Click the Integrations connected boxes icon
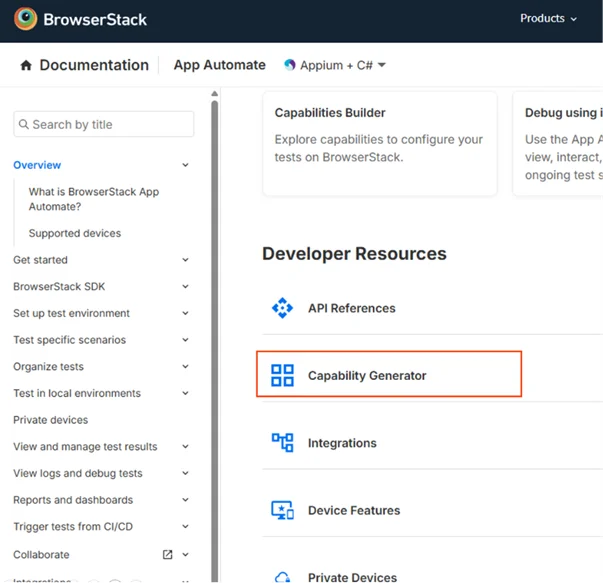The width and height of the screenshot is (603, 583). coord(282,443)
